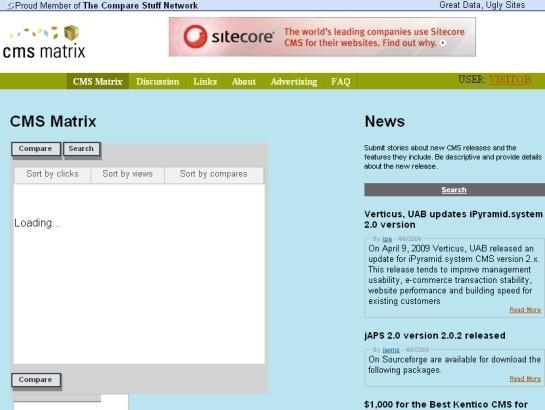Click the VISITOR user link

[x=510, y=80]
